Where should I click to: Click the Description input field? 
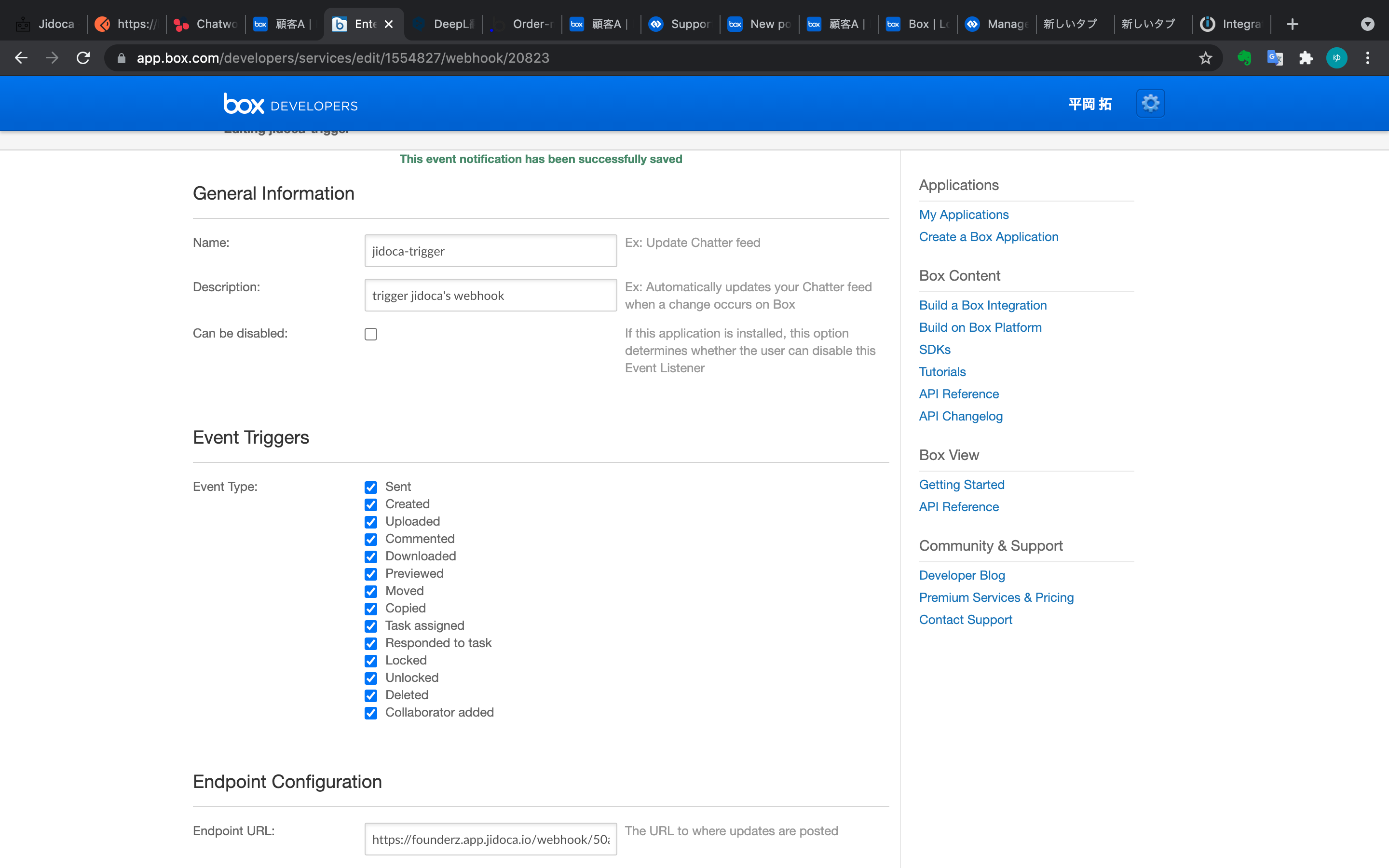[491, 295]
